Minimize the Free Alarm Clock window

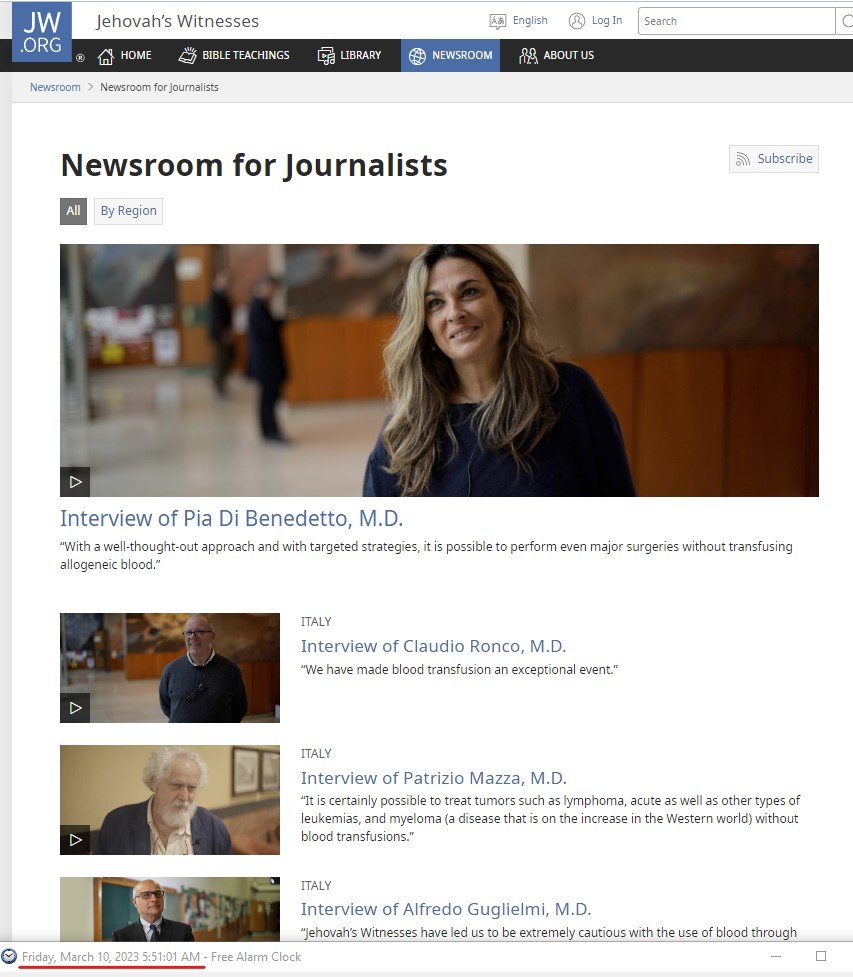coord(776,956)
